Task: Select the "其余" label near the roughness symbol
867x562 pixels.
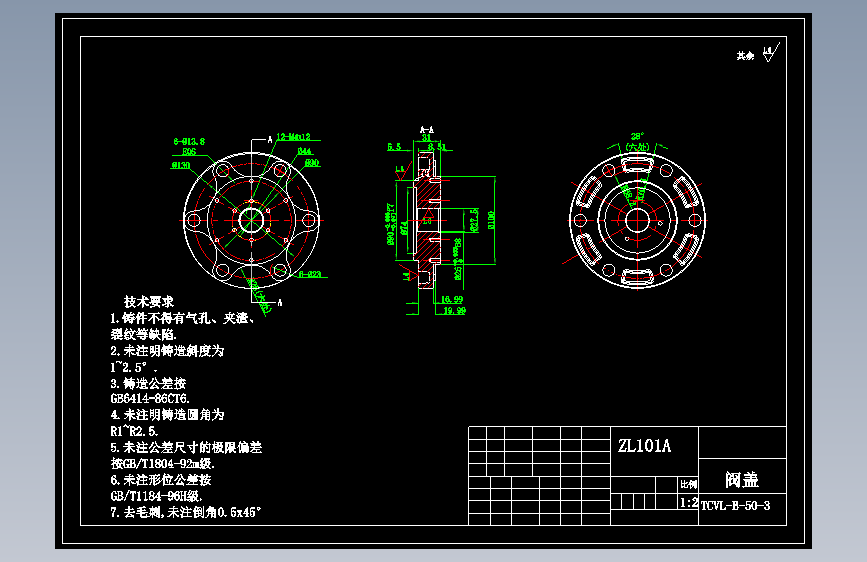Action: tap(745, 55)
